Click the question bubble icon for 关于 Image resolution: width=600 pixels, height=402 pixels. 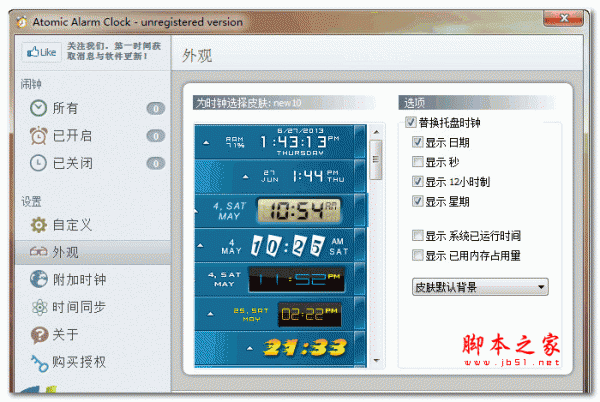39,335
